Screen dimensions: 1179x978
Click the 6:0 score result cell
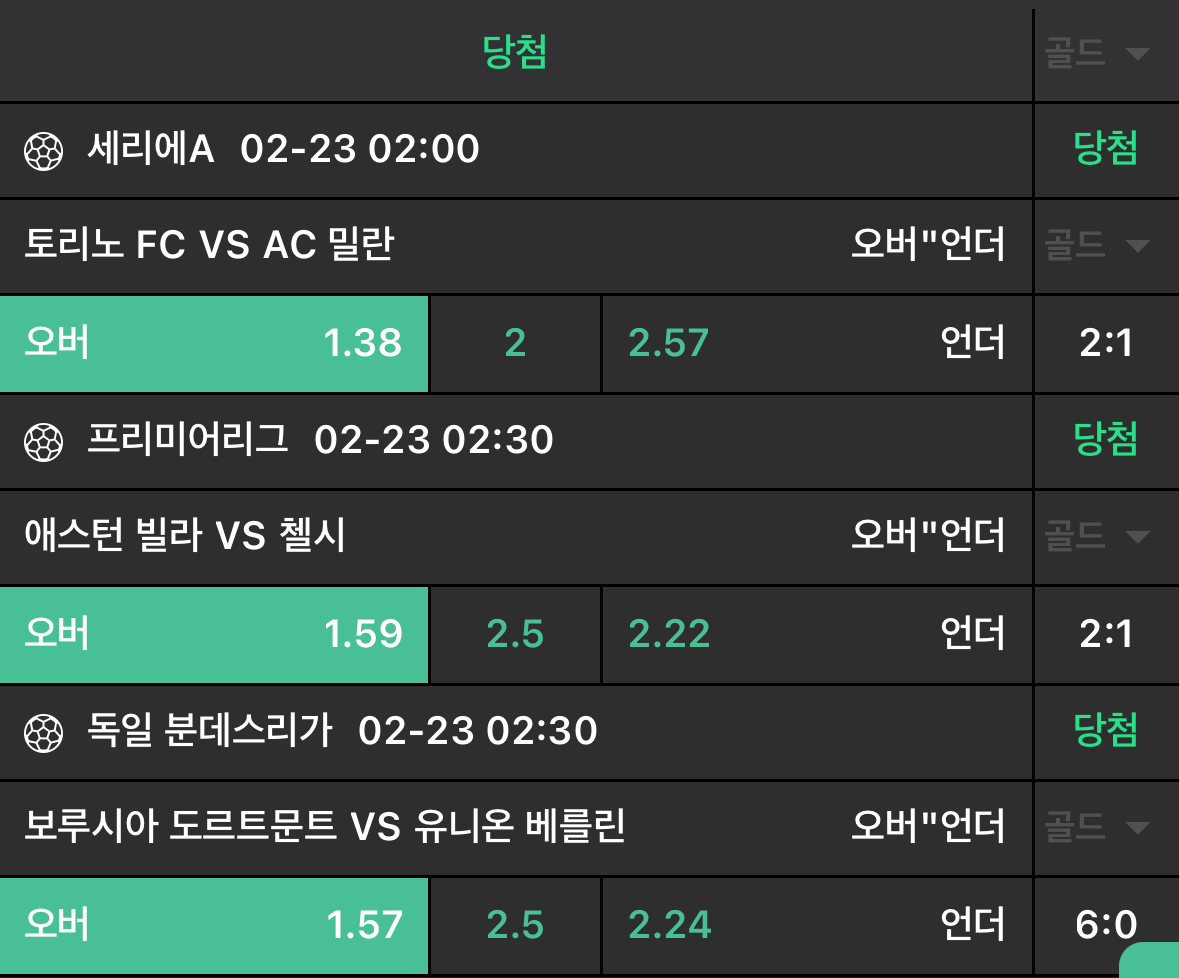tap(1106, 925)
